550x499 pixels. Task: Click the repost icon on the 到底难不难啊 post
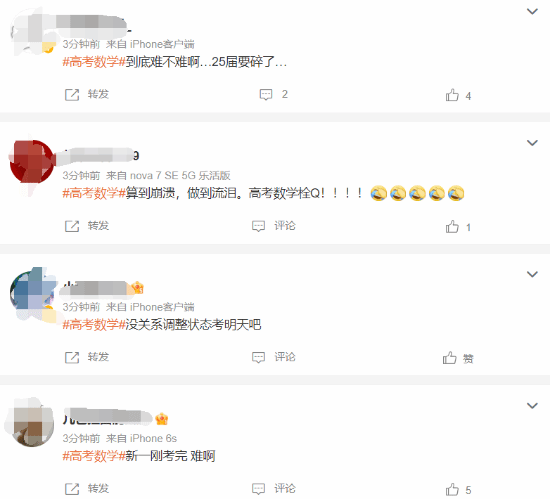(72, 95)
